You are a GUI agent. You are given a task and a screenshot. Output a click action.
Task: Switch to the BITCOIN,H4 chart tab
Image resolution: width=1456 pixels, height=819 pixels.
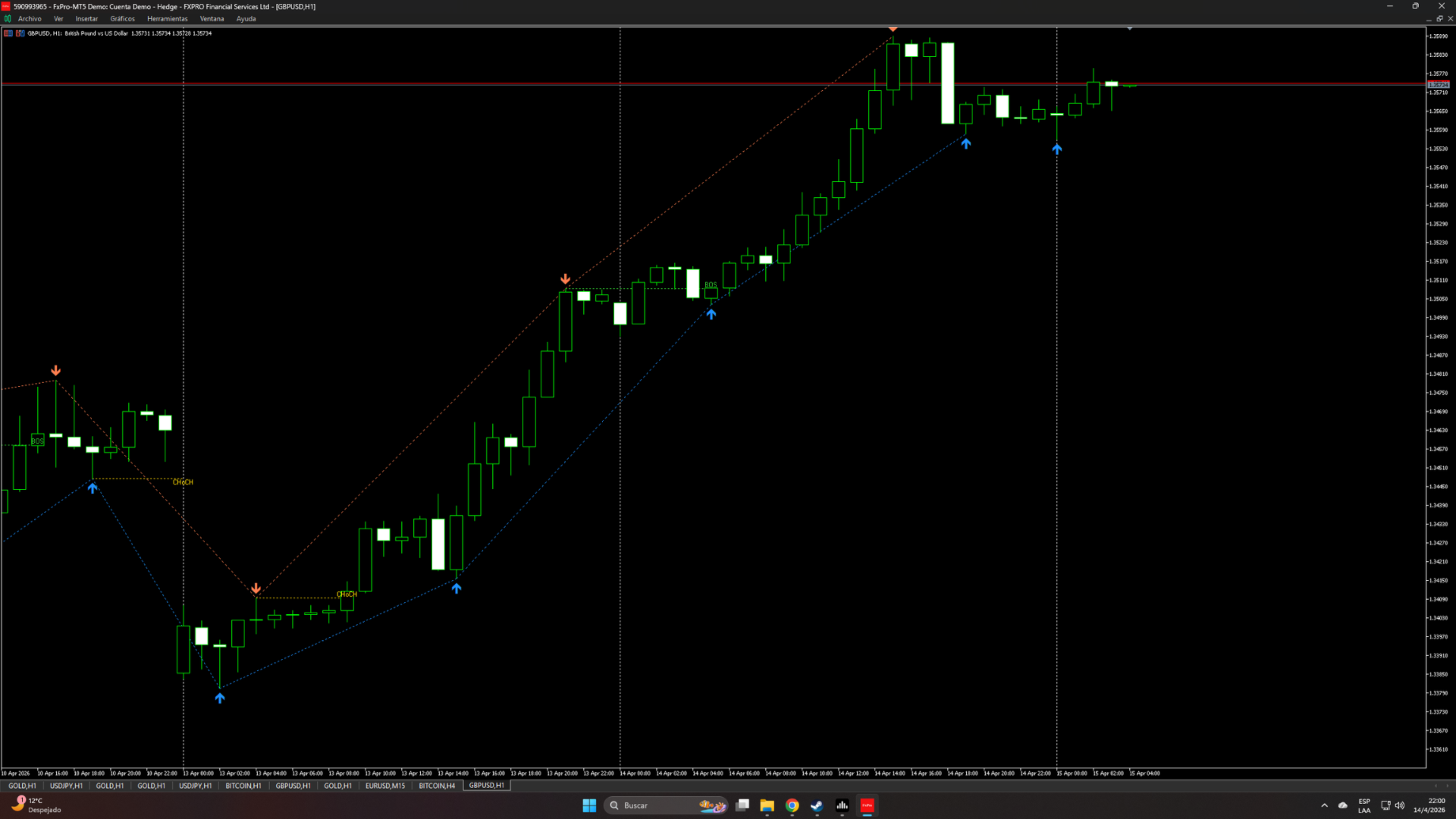pos(437,786)
